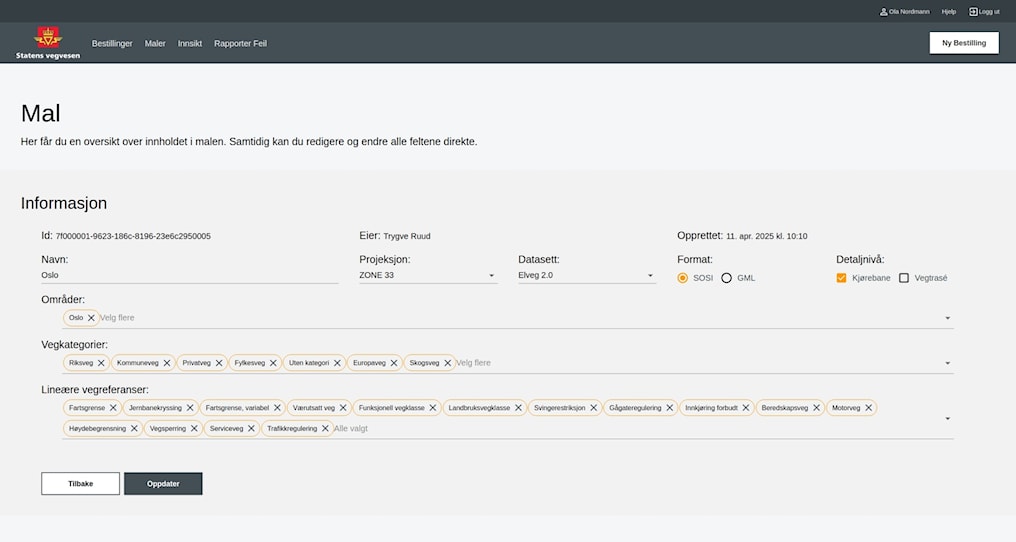The image size is (1016, 542).
Task: Remove the Trafikkregulering chip
Action: tap(325, 429)
